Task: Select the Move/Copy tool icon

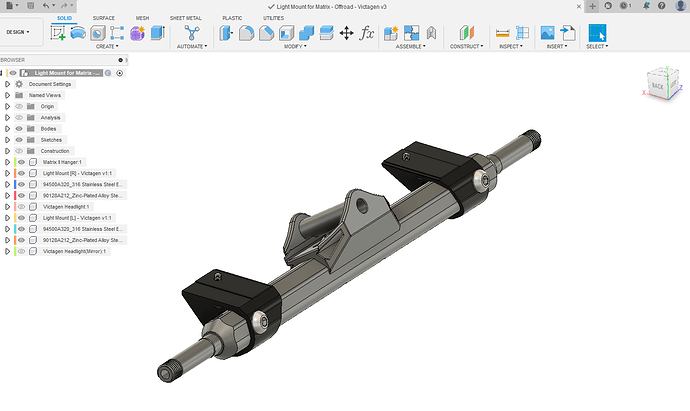Action: pos(347,33)
